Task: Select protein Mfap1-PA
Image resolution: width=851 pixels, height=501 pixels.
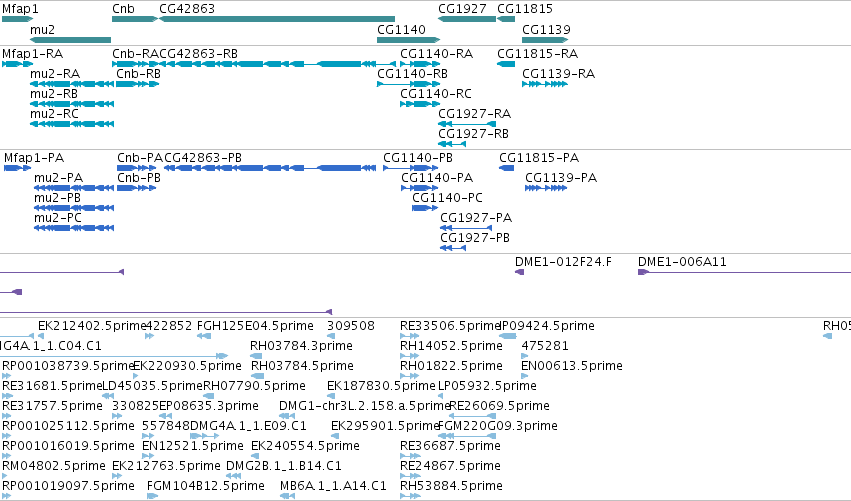Action: point(17,168)
